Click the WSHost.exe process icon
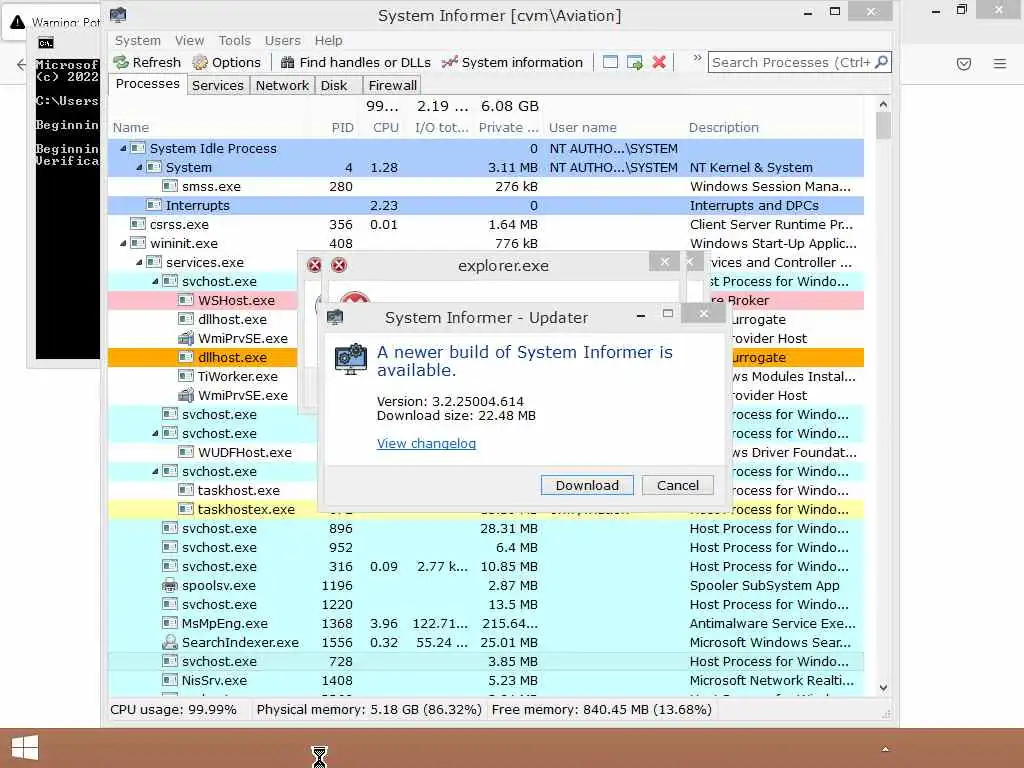 coord(186,300)
